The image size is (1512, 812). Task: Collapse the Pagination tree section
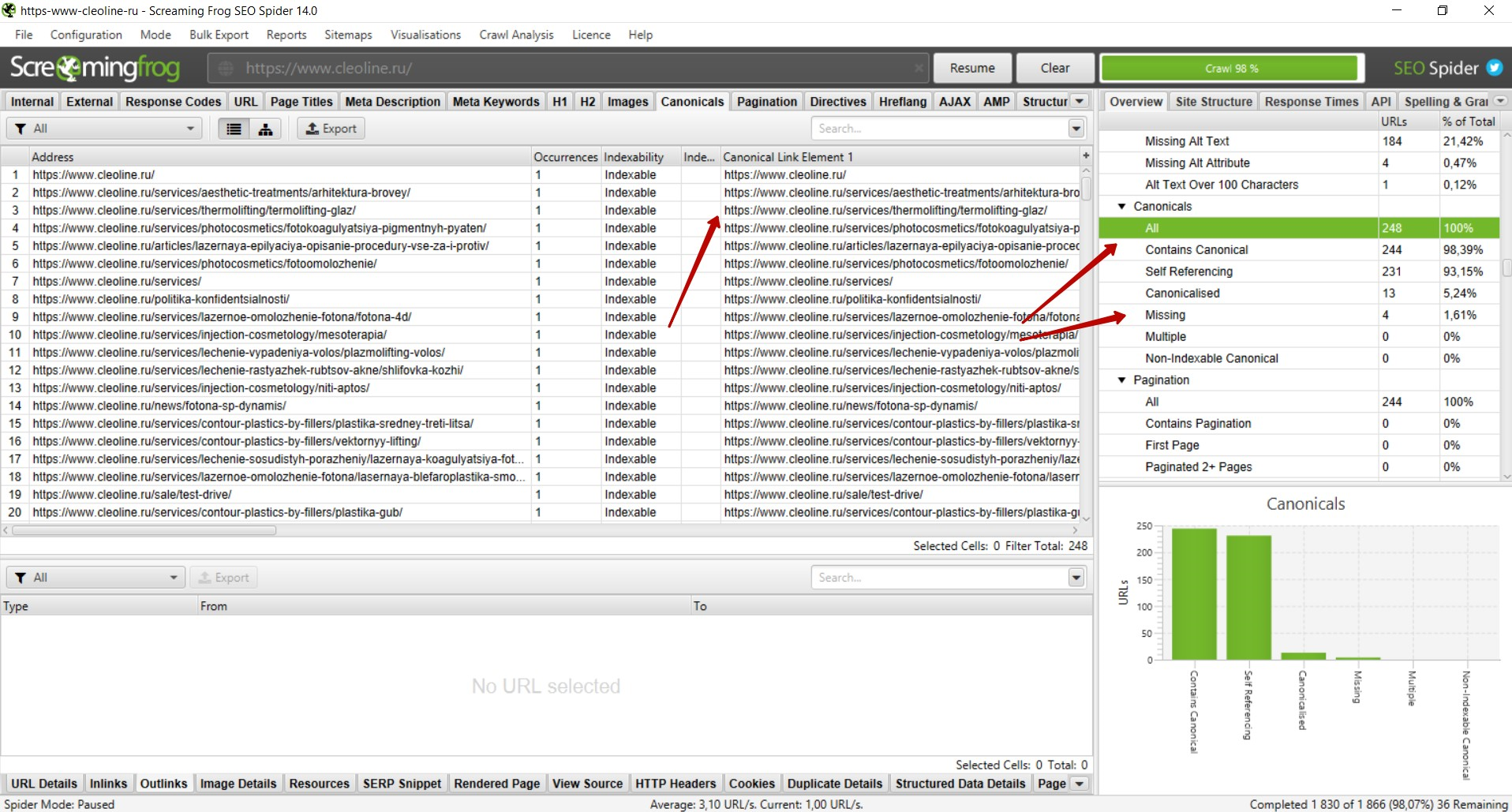(1121, 380)
